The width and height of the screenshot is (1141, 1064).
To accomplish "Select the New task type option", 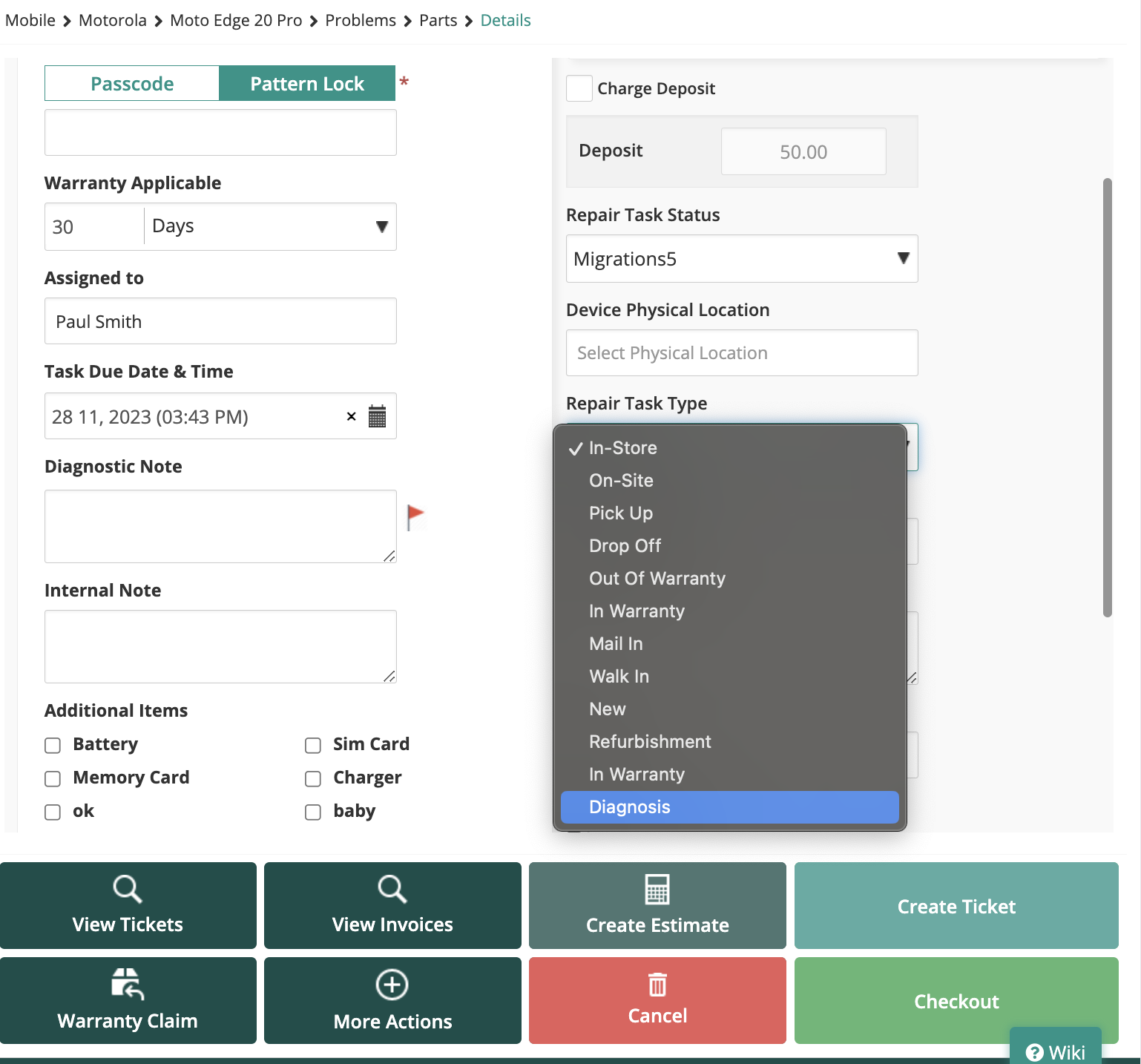I will pos(730,709).
